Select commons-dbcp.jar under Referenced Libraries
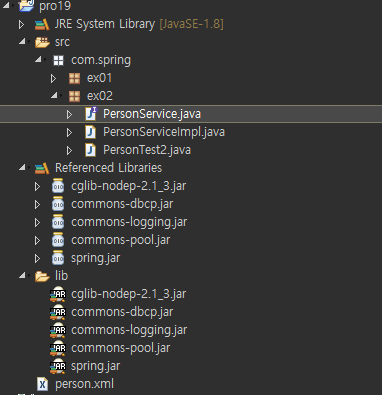 tap(122, 204)
